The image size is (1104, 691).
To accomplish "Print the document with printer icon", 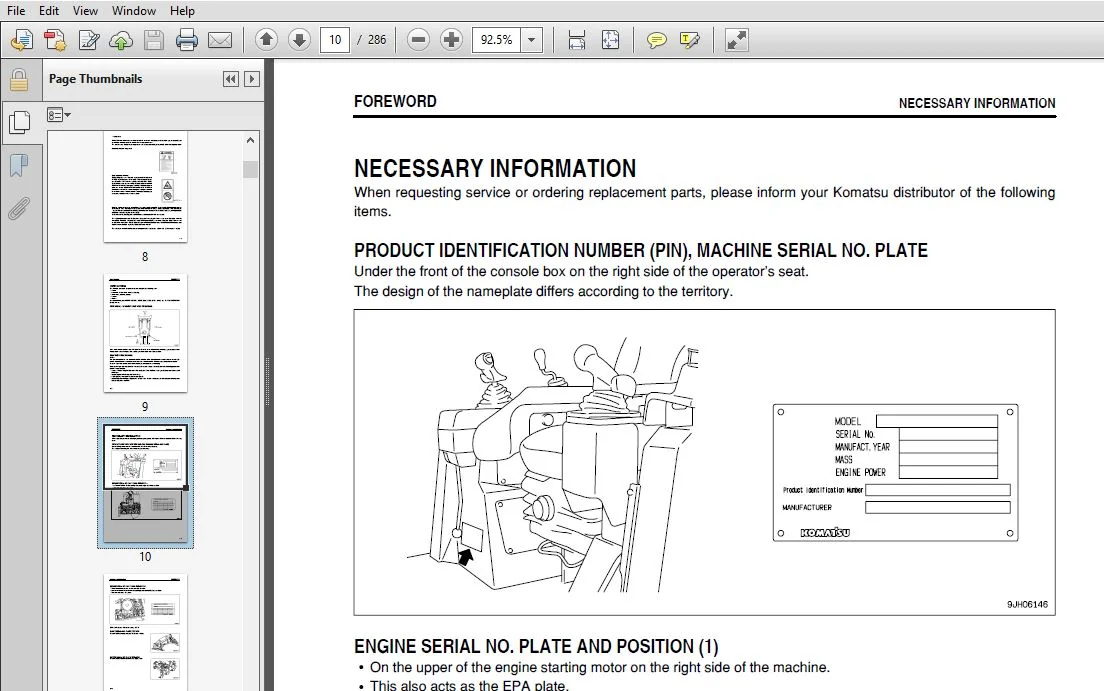I will coord(187,40).
